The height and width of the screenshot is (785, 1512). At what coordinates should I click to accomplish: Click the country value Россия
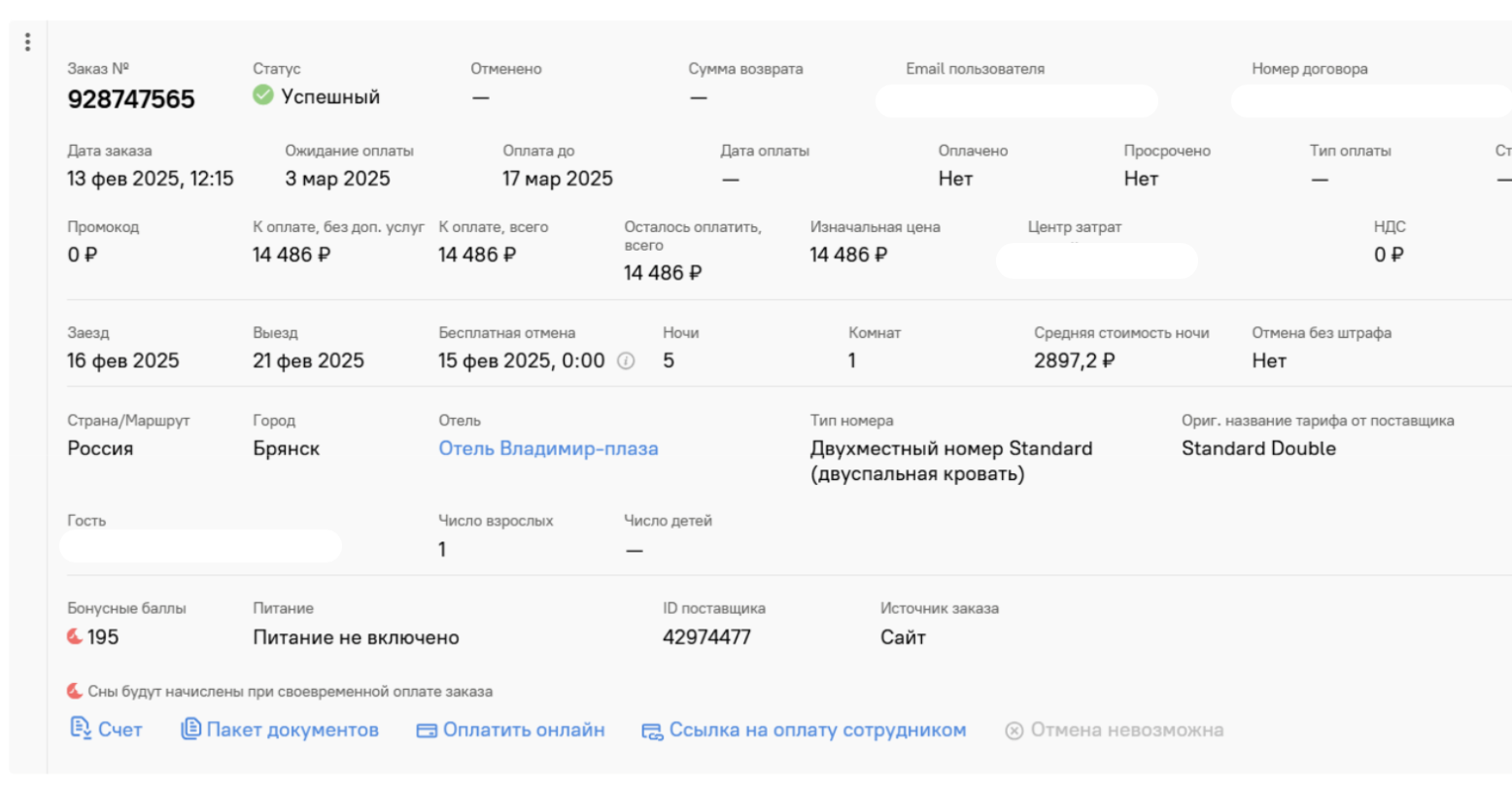coord(100,449)
